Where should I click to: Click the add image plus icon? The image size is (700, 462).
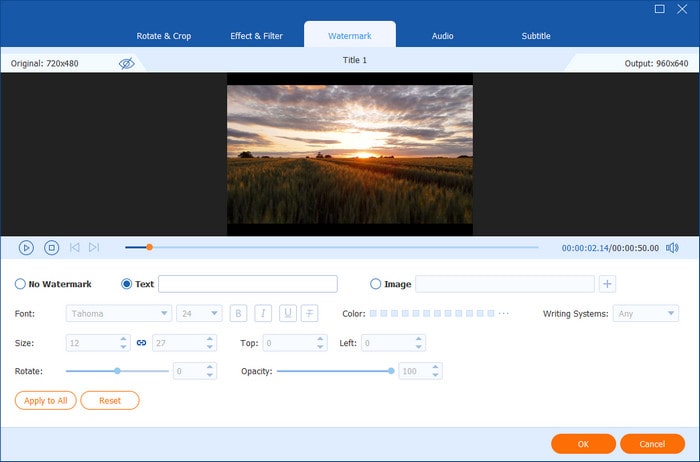click(x=607, y=284)
